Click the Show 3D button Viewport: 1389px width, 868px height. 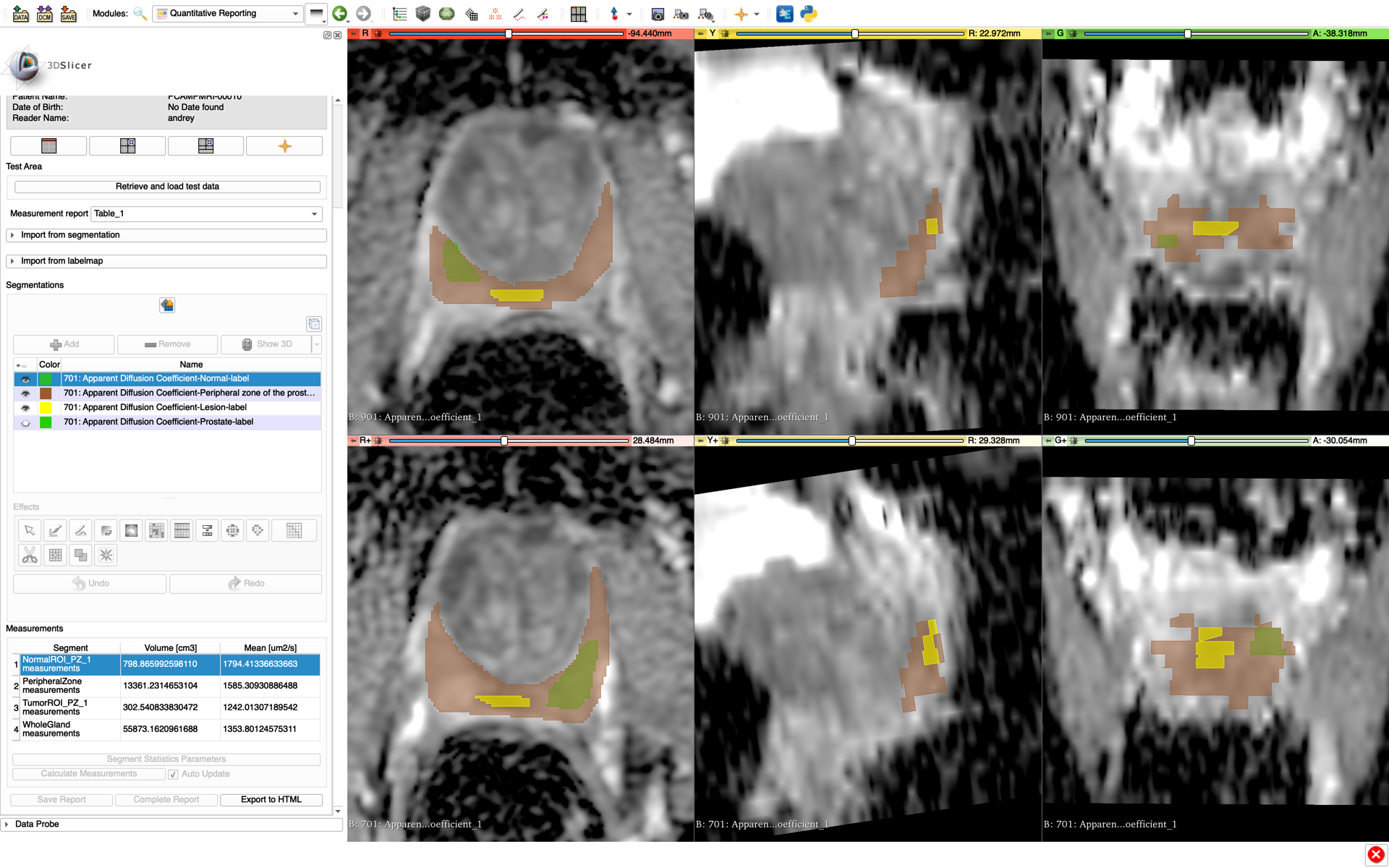point(266,345)
